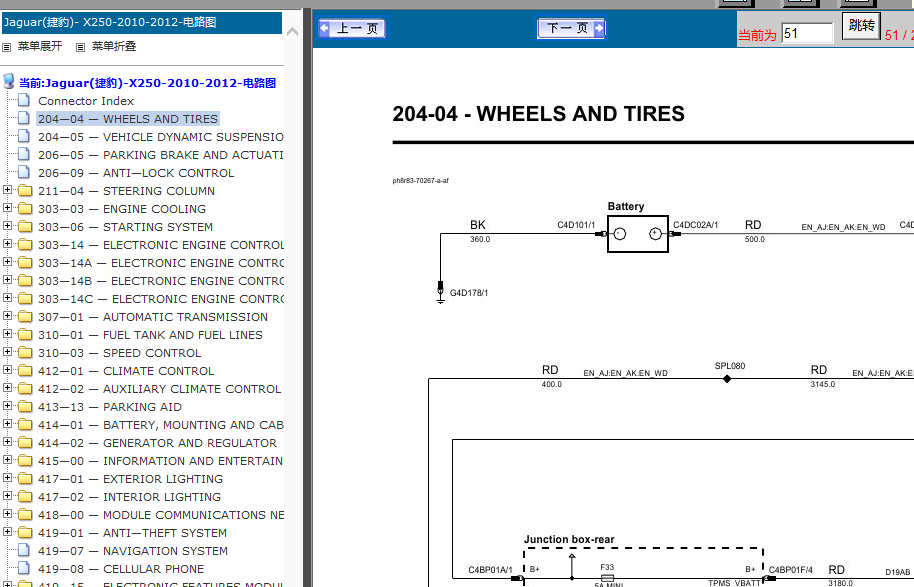Open 310-01 FUEL TANK AND FUEL LINES

tap(150, 335)
